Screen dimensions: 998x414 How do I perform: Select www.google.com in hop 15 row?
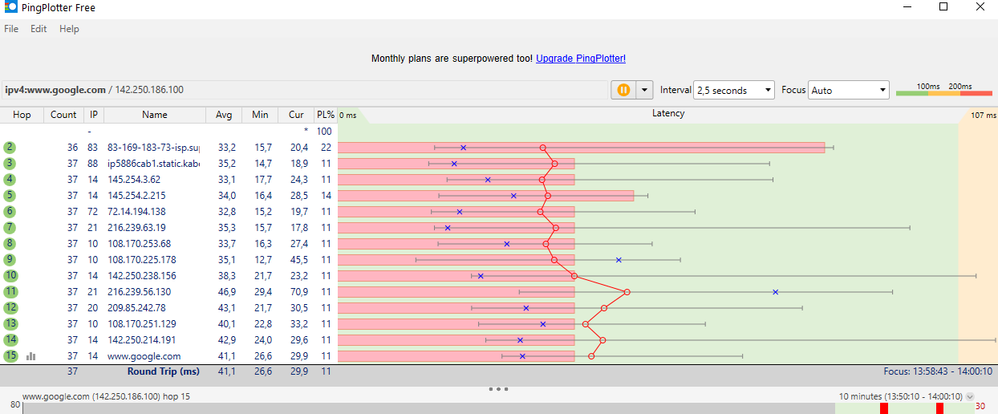pyautogui.click(x=144, y=356)
